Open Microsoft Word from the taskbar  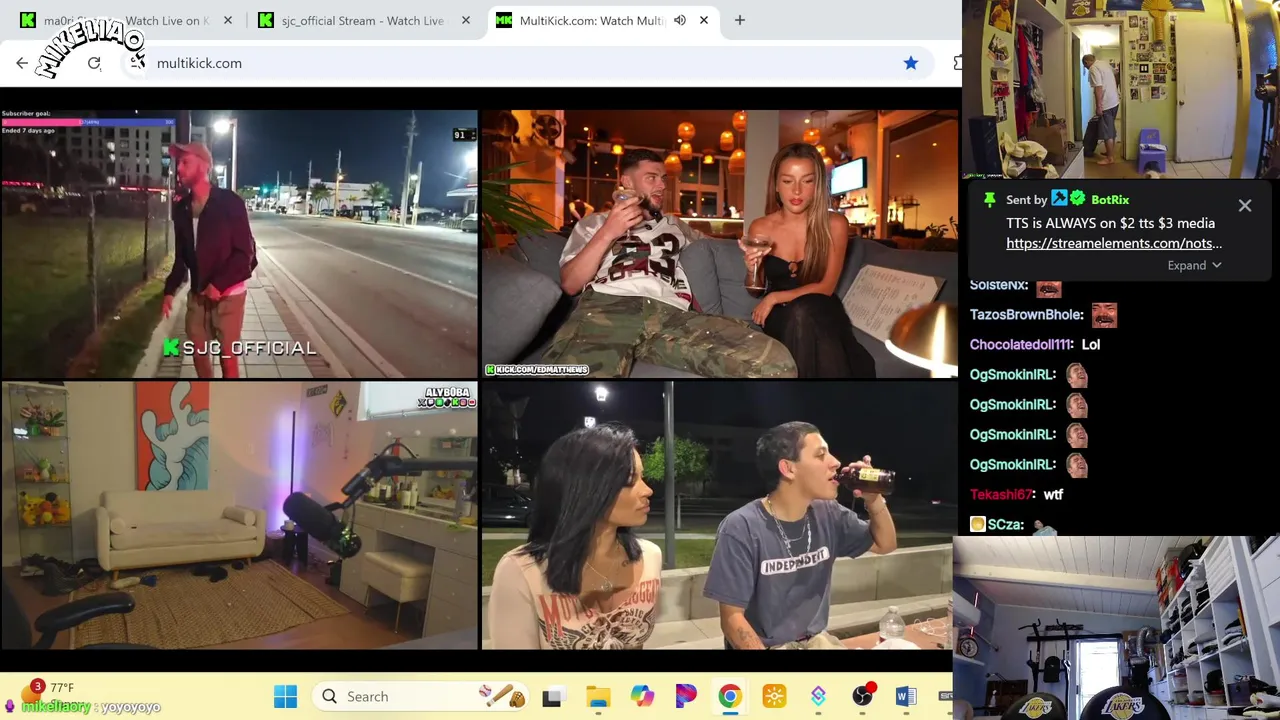click(906, 697)
